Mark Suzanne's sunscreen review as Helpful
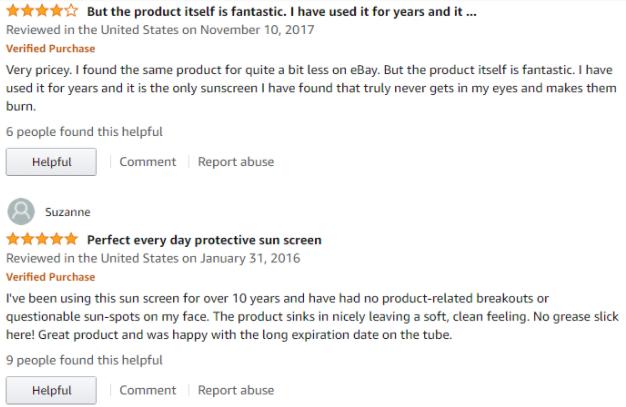Viewport: 626px width, 407px height. click(51, 390)
